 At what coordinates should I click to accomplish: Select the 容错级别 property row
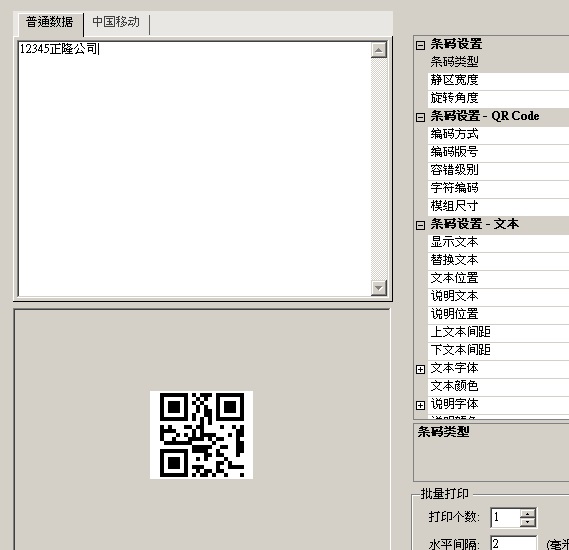[x=499, y=170]
